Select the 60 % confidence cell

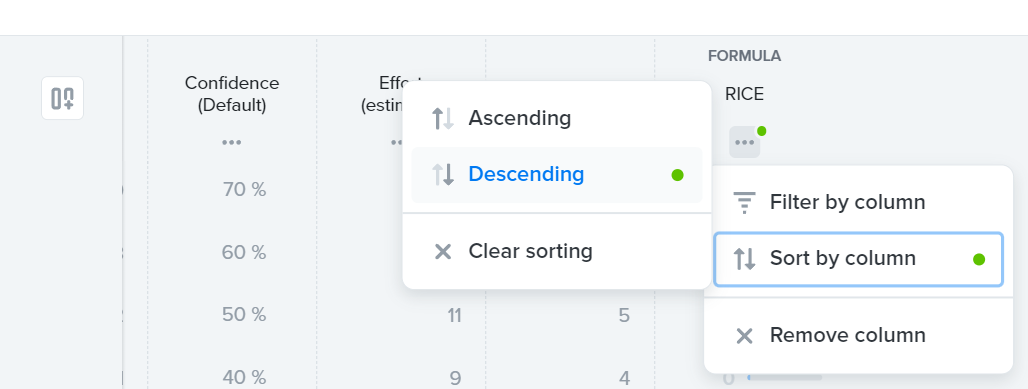coord(244,253)
